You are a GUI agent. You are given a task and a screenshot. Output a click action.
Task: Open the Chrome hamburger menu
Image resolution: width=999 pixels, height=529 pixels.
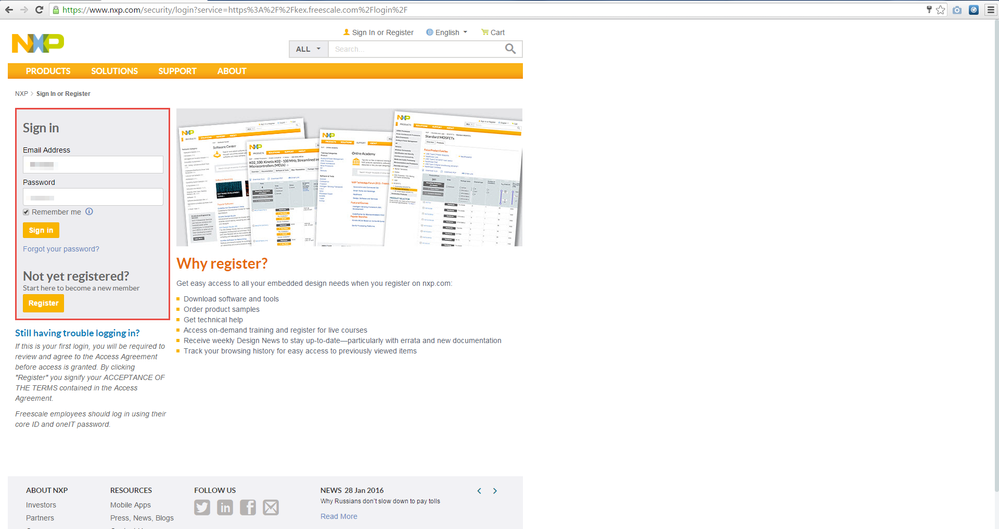[x=991, y=10]
